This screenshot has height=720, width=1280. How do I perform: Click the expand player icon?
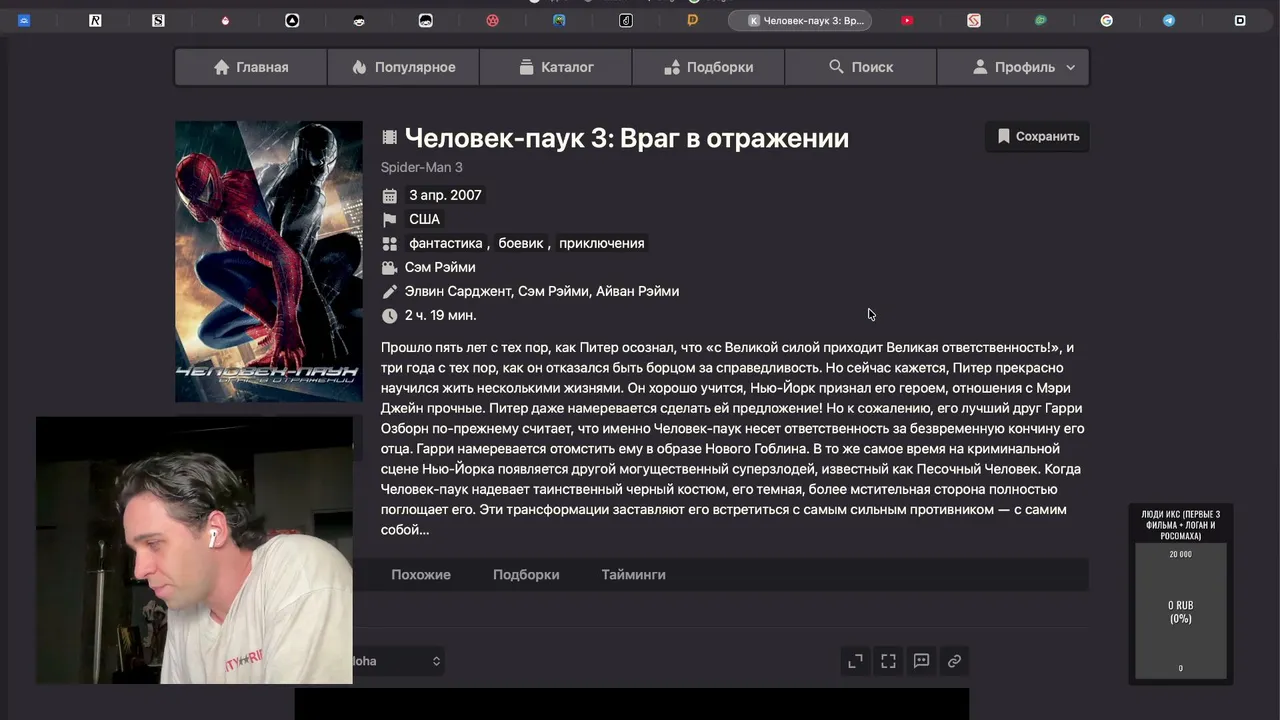coord(855,661)
